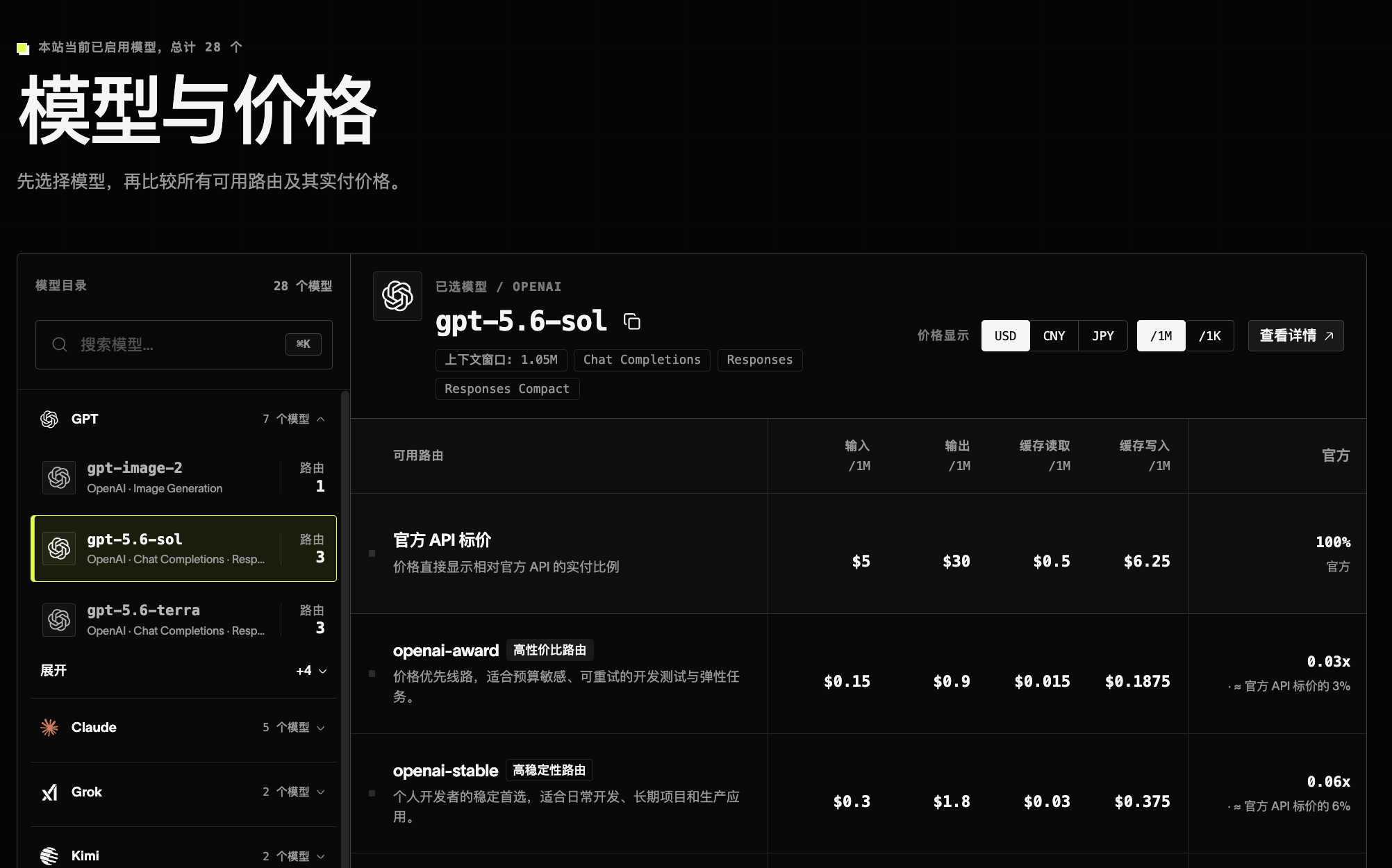Click the Responses Compact tag
This screenshot has height=868, width=1392.
click(507, 389)
